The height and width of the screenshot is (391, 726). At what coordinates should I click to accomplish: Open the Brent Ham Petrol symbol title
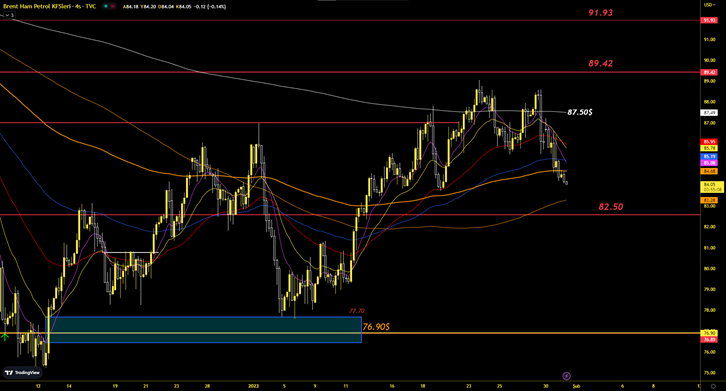(50, 6)
